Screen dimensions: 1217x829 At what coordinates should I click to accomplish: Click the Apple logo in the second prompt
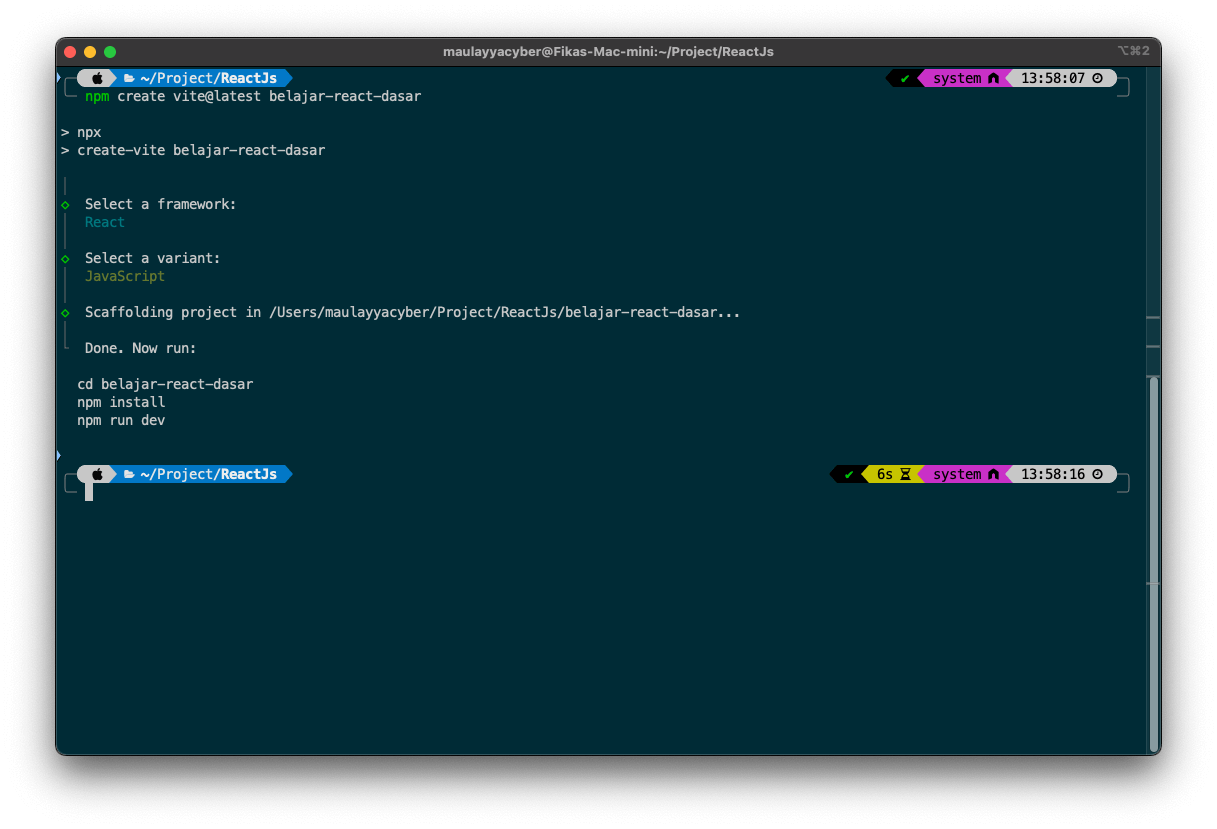pyautogui.click(x=98, y=474)
